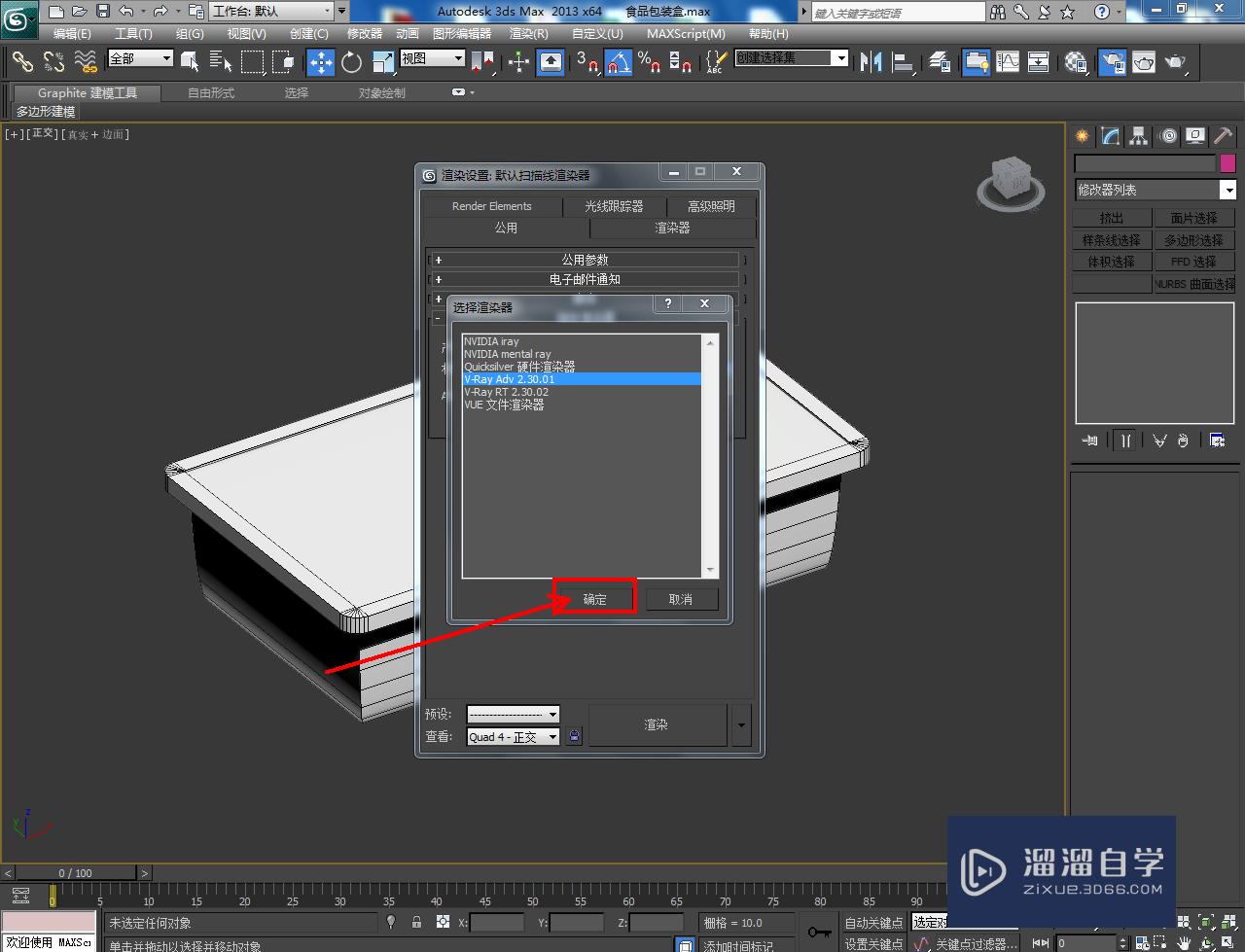The image size is (1245, 952).
Task: Expand the 修改器列表 modifier list dropdown
Action: coord(1155,190)
